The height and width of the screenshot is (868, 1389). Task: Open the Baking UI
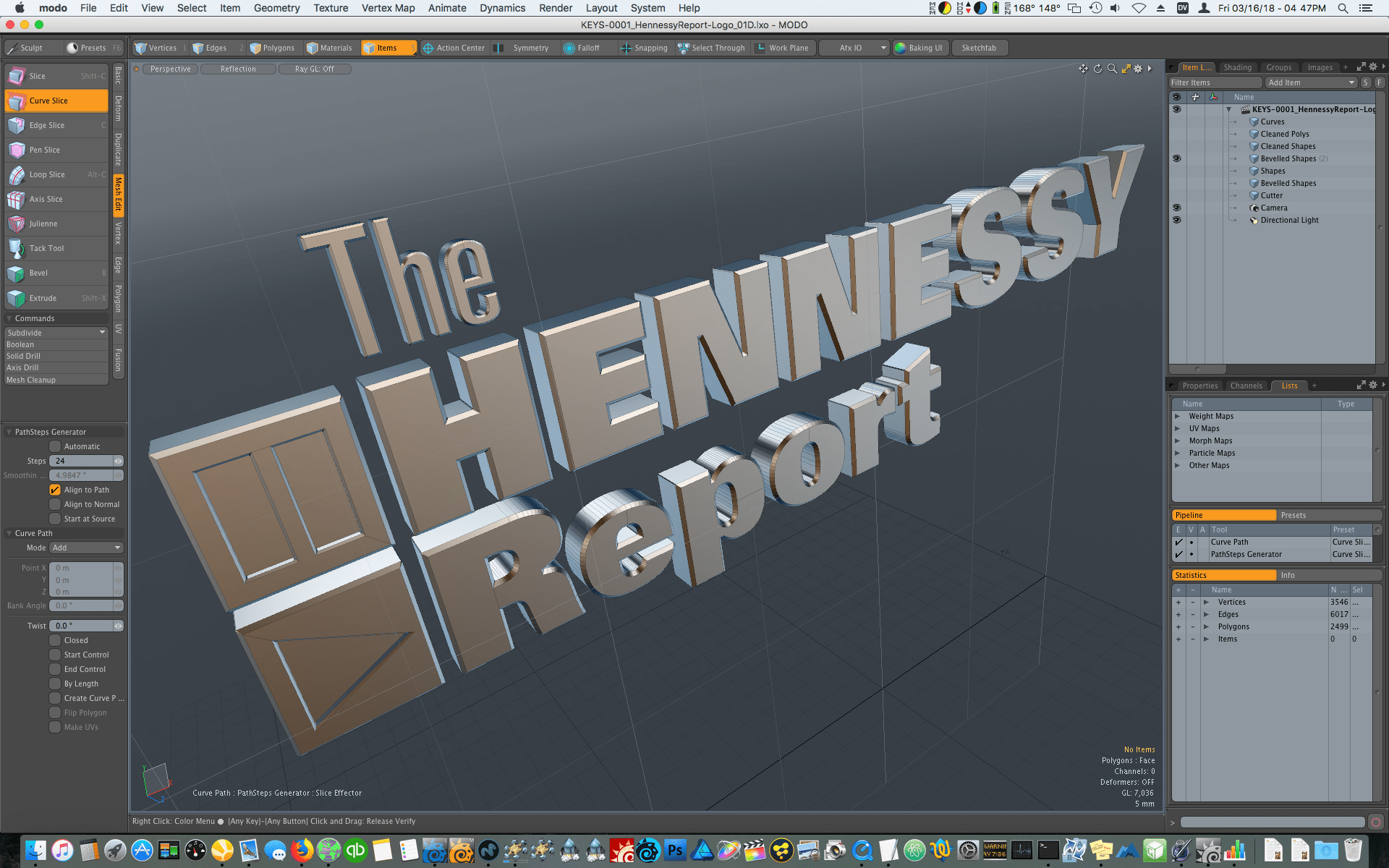click(x=919, y=48)
